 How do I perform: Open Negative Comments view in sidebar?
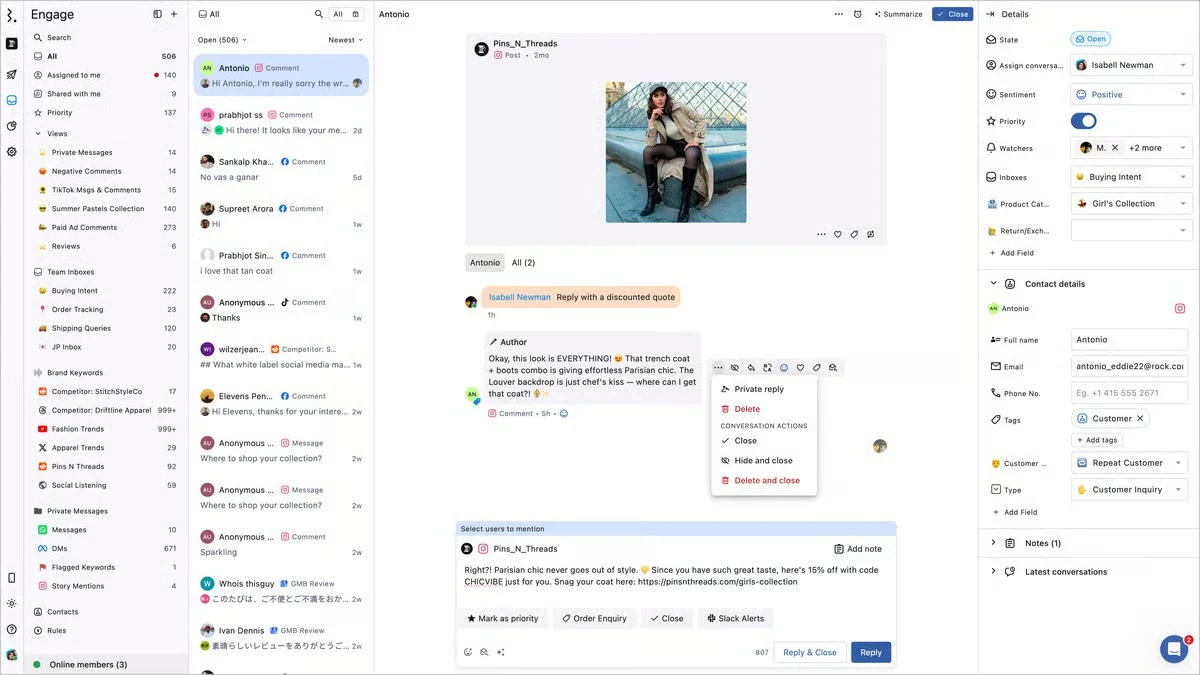(x=106, y=171)
